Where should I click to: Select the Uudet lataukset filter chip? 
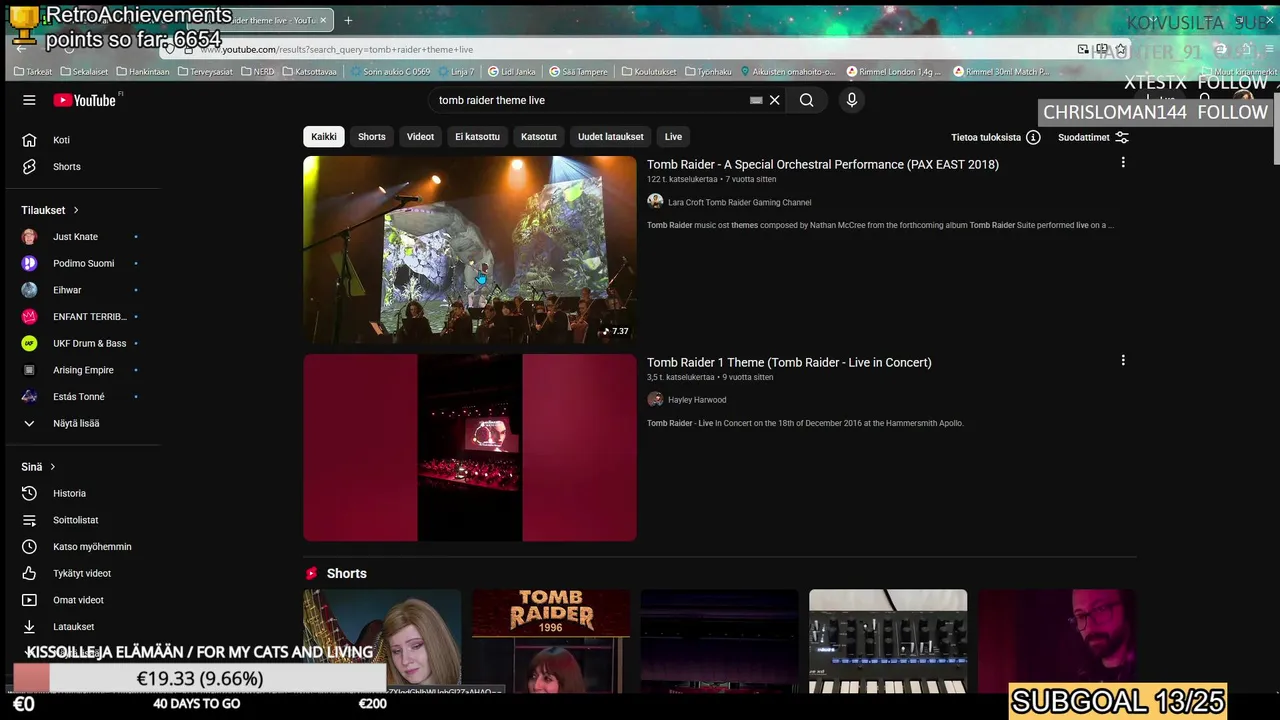[610, 137]
